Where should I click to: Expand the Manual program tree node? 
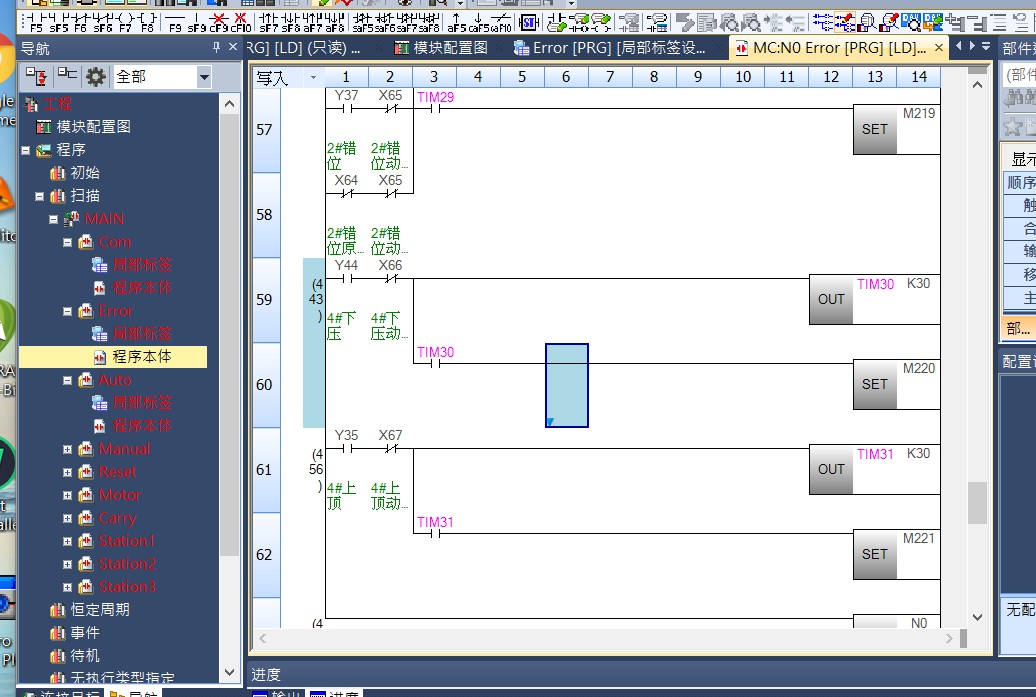pyautogui.click(x=68, y=449)
